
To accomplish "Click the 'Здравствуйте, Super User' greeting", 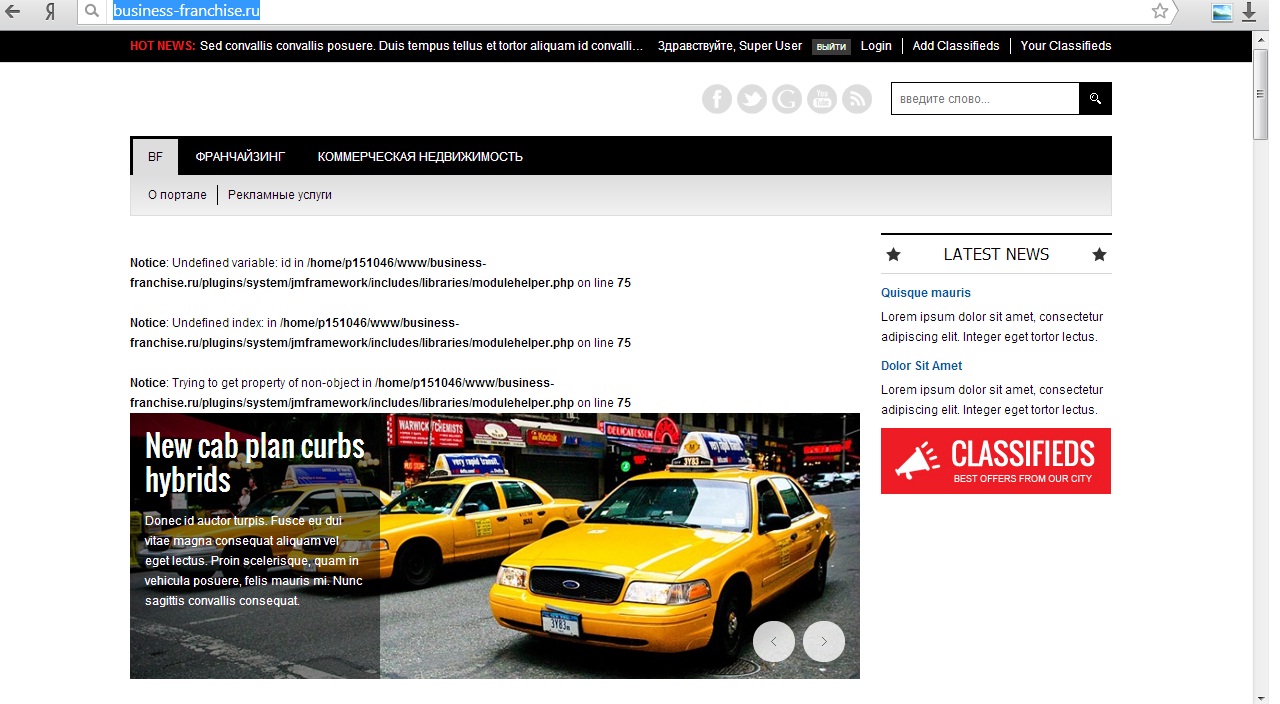I will click(730, 46).
